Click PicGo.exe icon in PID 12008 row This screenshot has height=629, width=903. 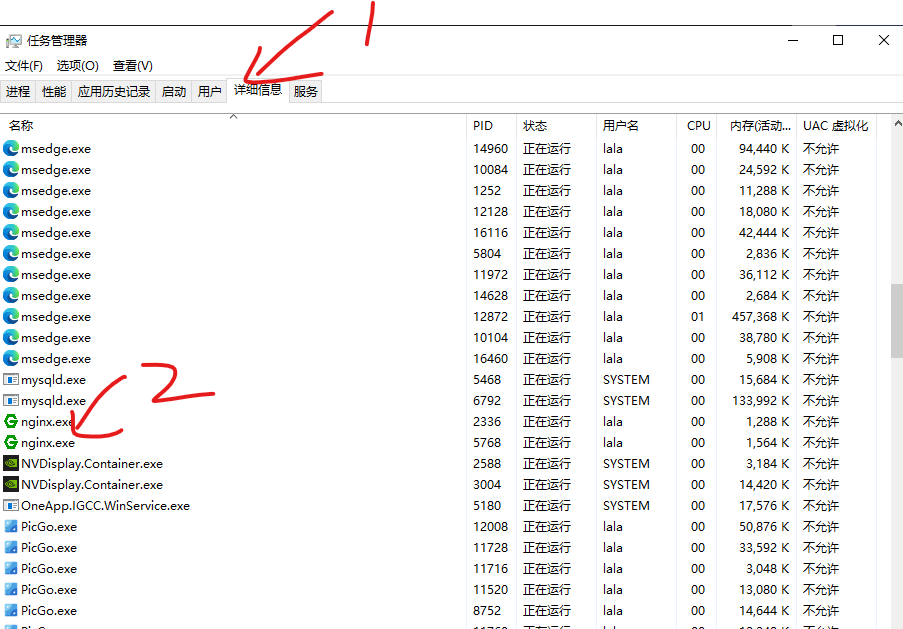tap(11, 526)
